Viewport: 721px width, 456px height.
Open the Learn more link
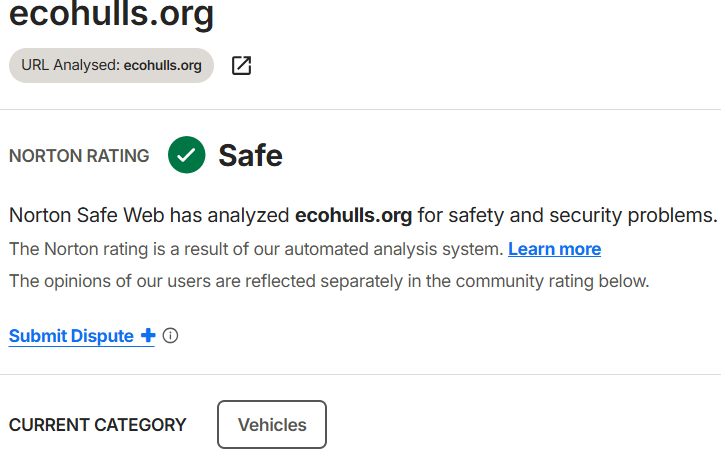555,249
